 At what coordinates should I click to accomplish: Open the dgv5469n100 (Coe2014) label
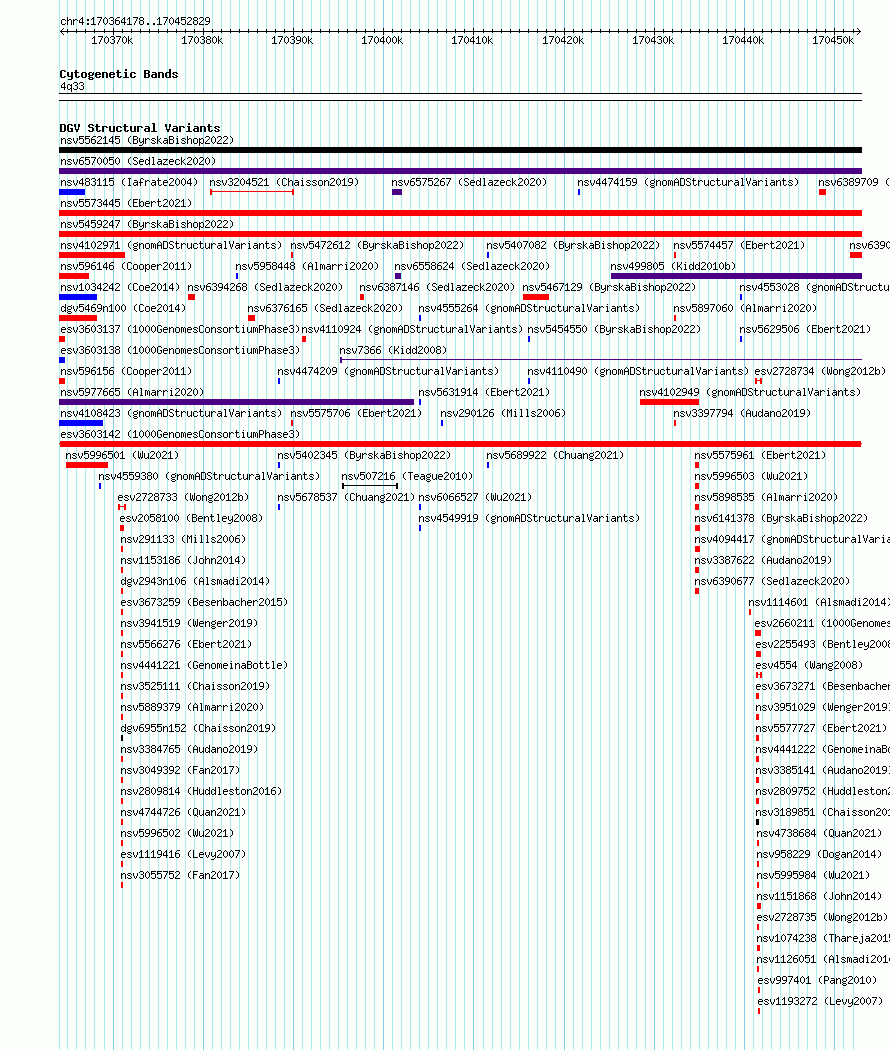click(x=123, y=308)
